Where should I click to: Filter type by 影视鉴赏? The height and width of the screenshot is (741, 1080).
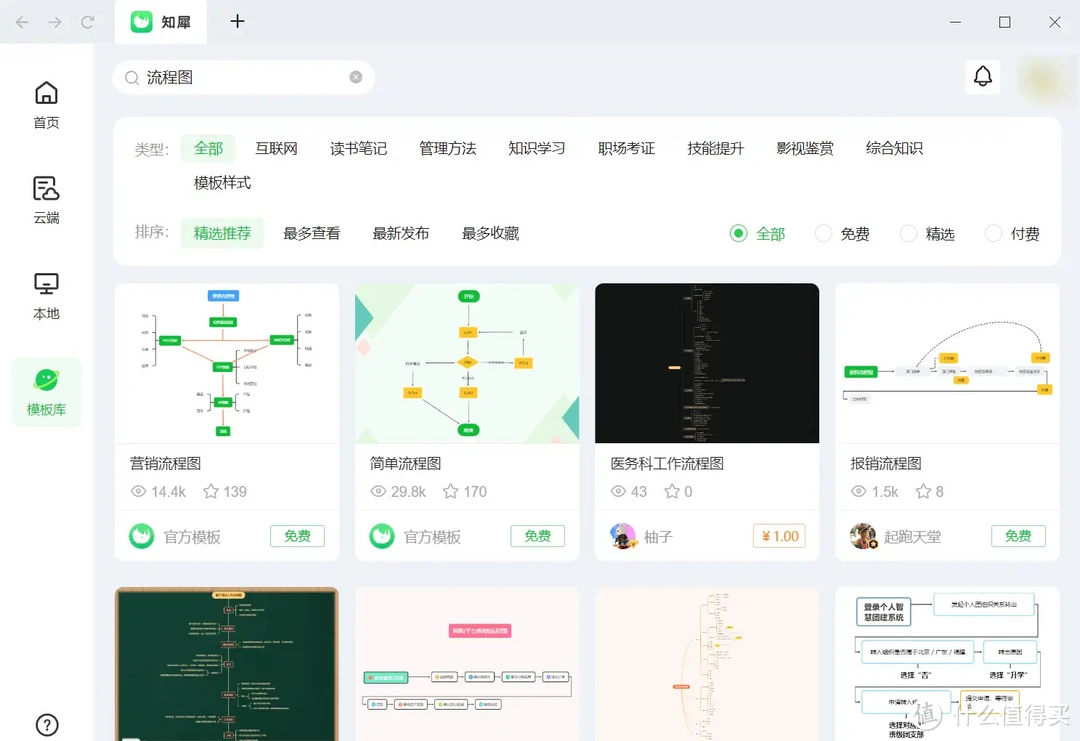click(804, 148)
